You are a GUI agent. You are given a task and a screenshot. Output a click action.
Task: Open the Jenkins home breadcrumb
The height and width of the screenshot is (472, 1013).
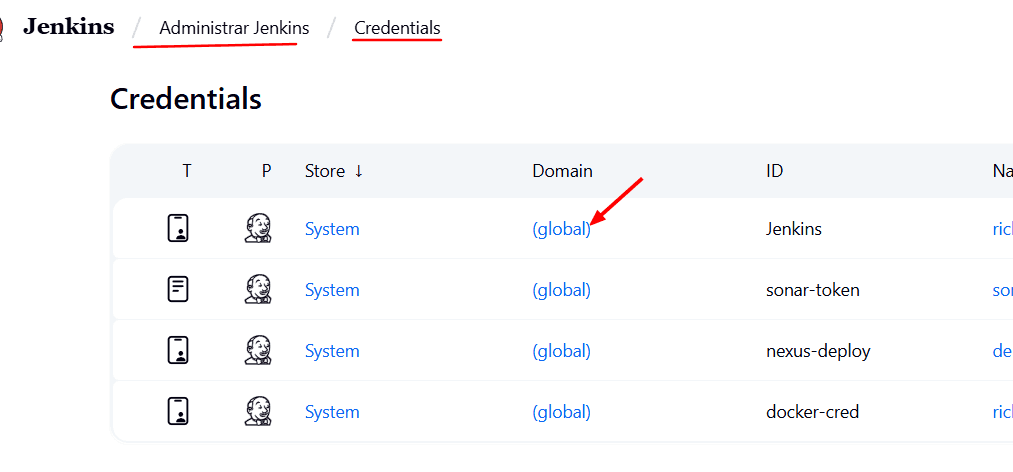(x=68, y=28)
